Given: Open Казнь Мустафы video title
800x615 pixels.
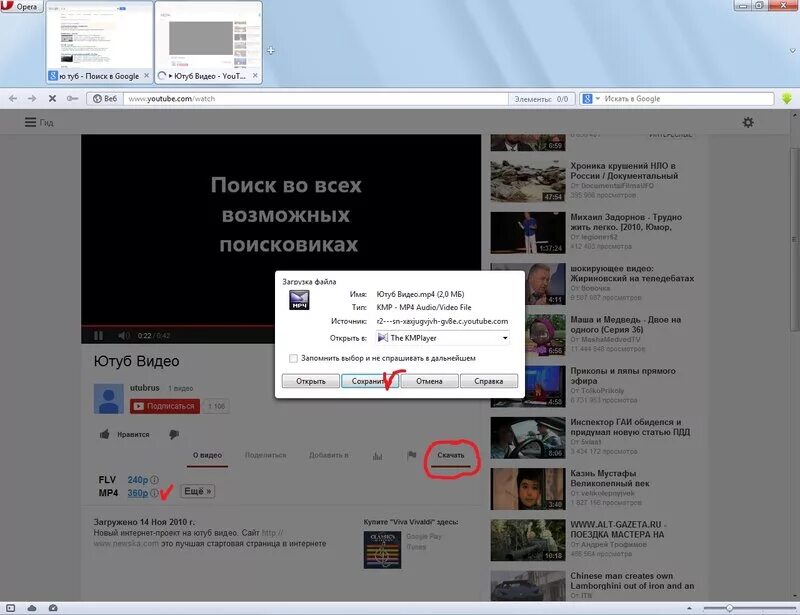Looking at the screenshot, I should coord(610,478).
